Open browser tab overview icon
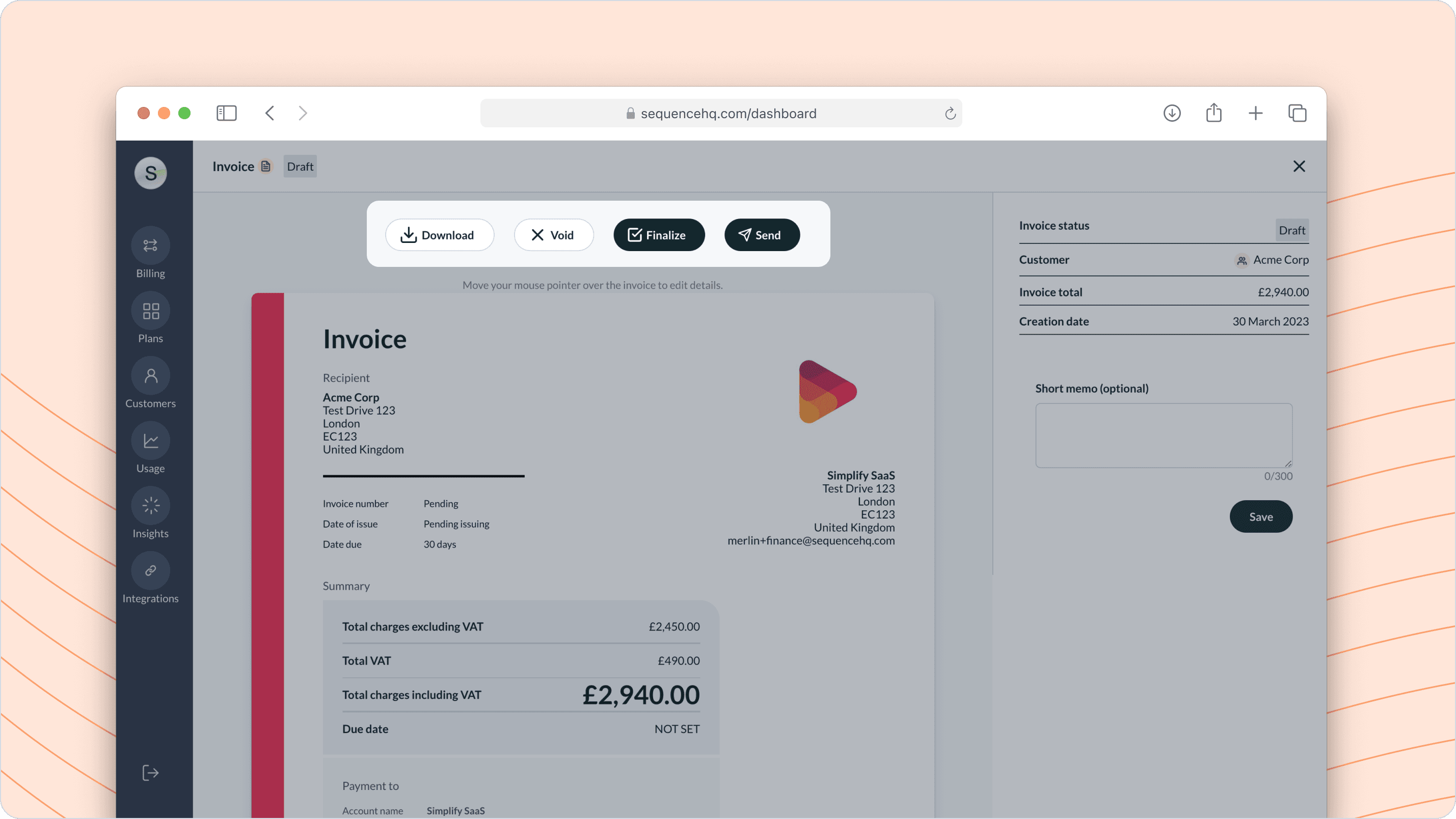The height and width of the screenshot is (819, 1456). point(1297,113)
